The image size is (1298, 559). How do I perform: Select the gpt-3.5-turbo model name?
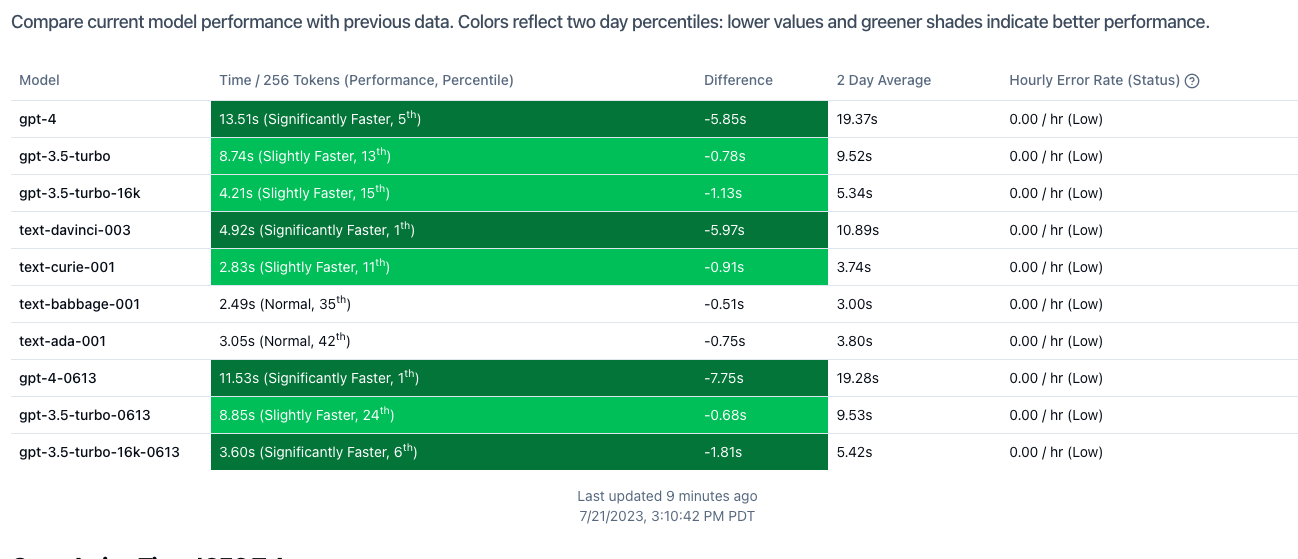tap(65, 156)
